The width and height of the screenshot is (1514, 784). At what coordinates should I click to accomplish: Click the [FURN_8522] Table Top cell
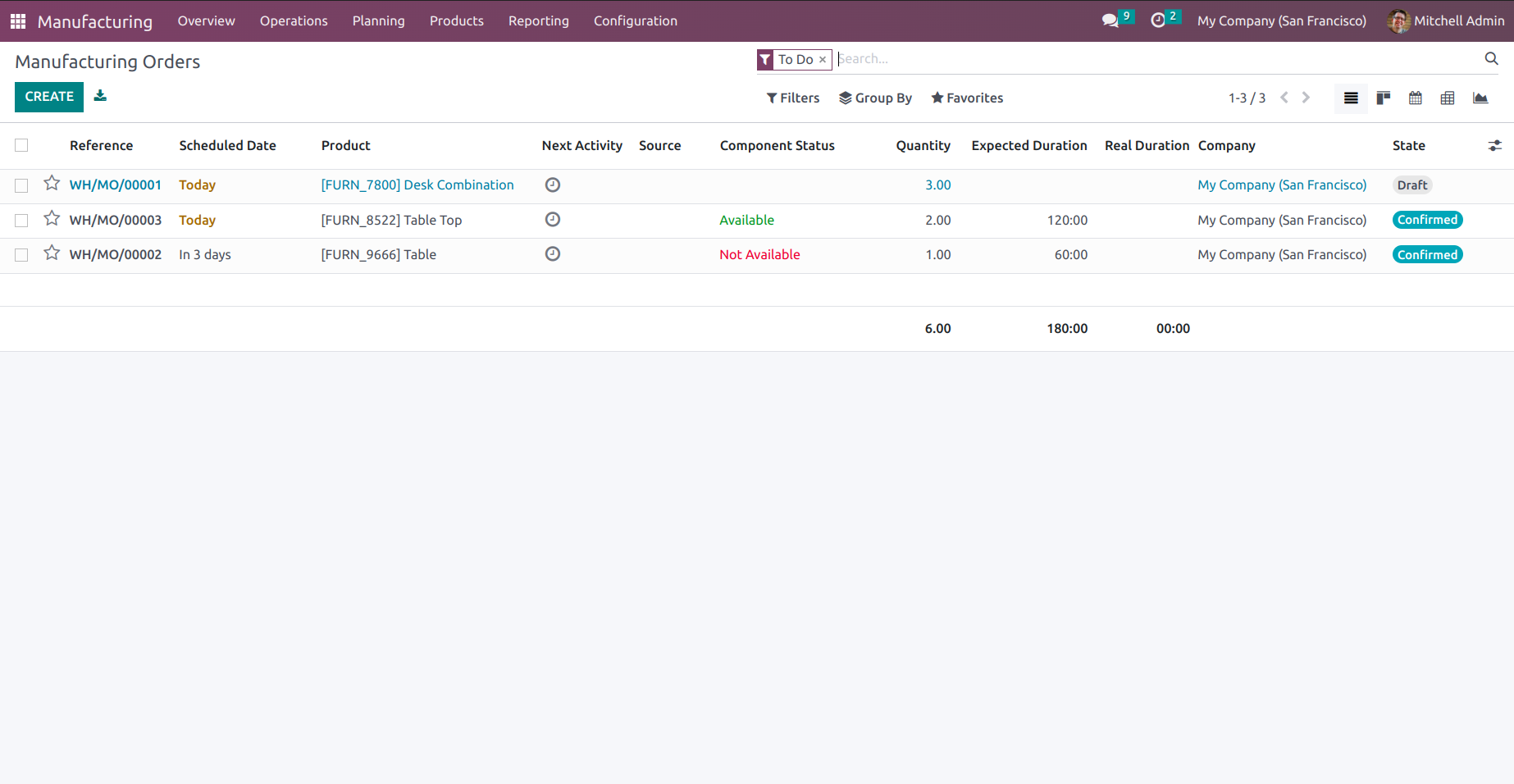click(x=392, y=221)
